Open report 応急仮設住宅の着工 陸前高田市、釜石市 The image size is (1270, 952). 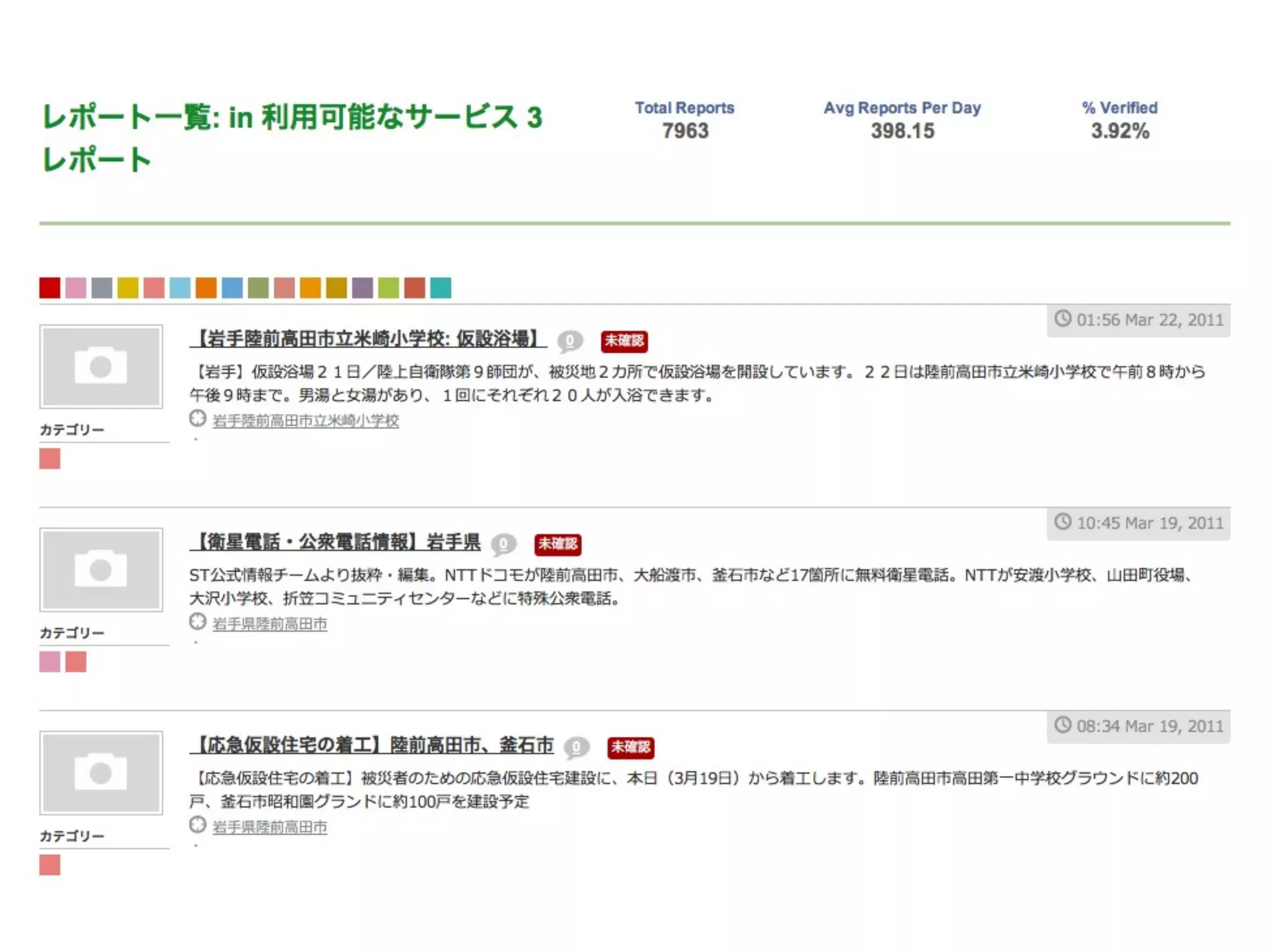coord(371,745)
